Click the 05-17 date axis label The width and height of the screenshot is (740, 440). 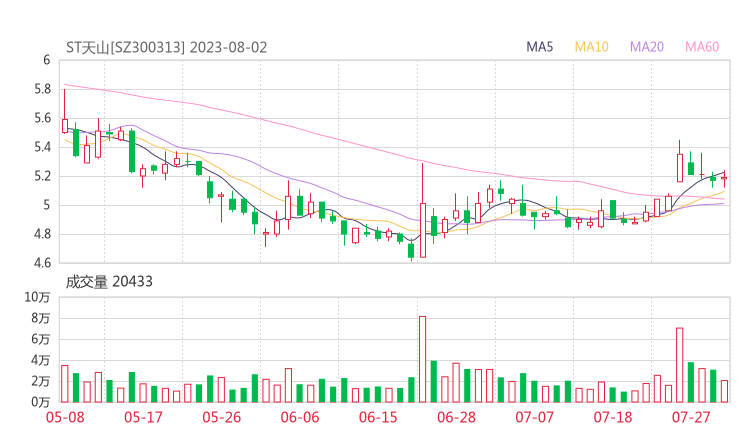[x=143, y=417]
